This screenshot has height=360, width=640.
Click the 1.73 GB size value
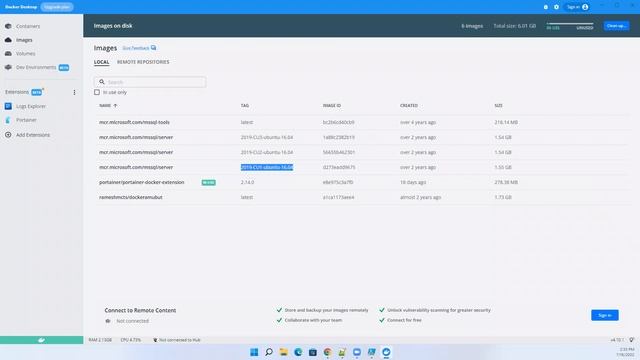(x=503, y=197)
